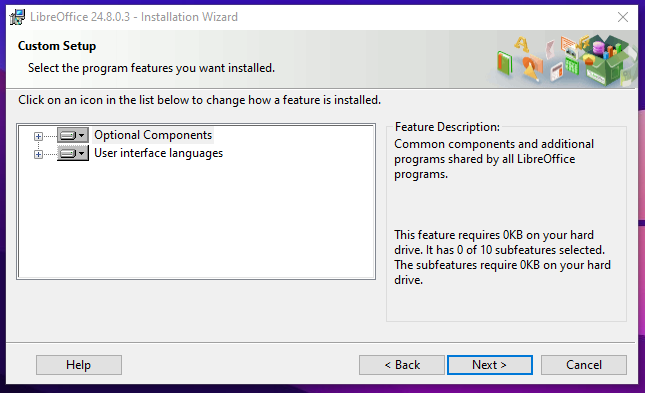645x393 pixels.
Task: Cancel the installation wizard
Action: (x=584, y=365)
